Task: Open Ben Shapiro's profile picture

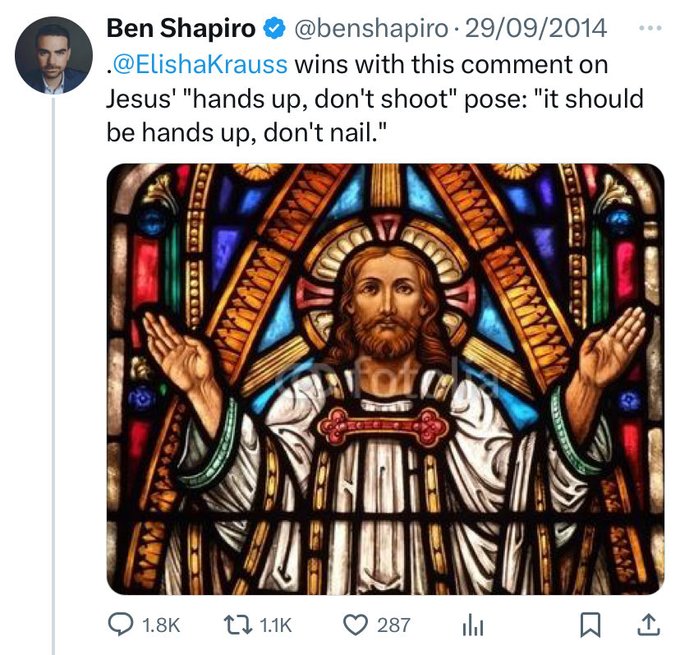Action: tap(54, 56)
